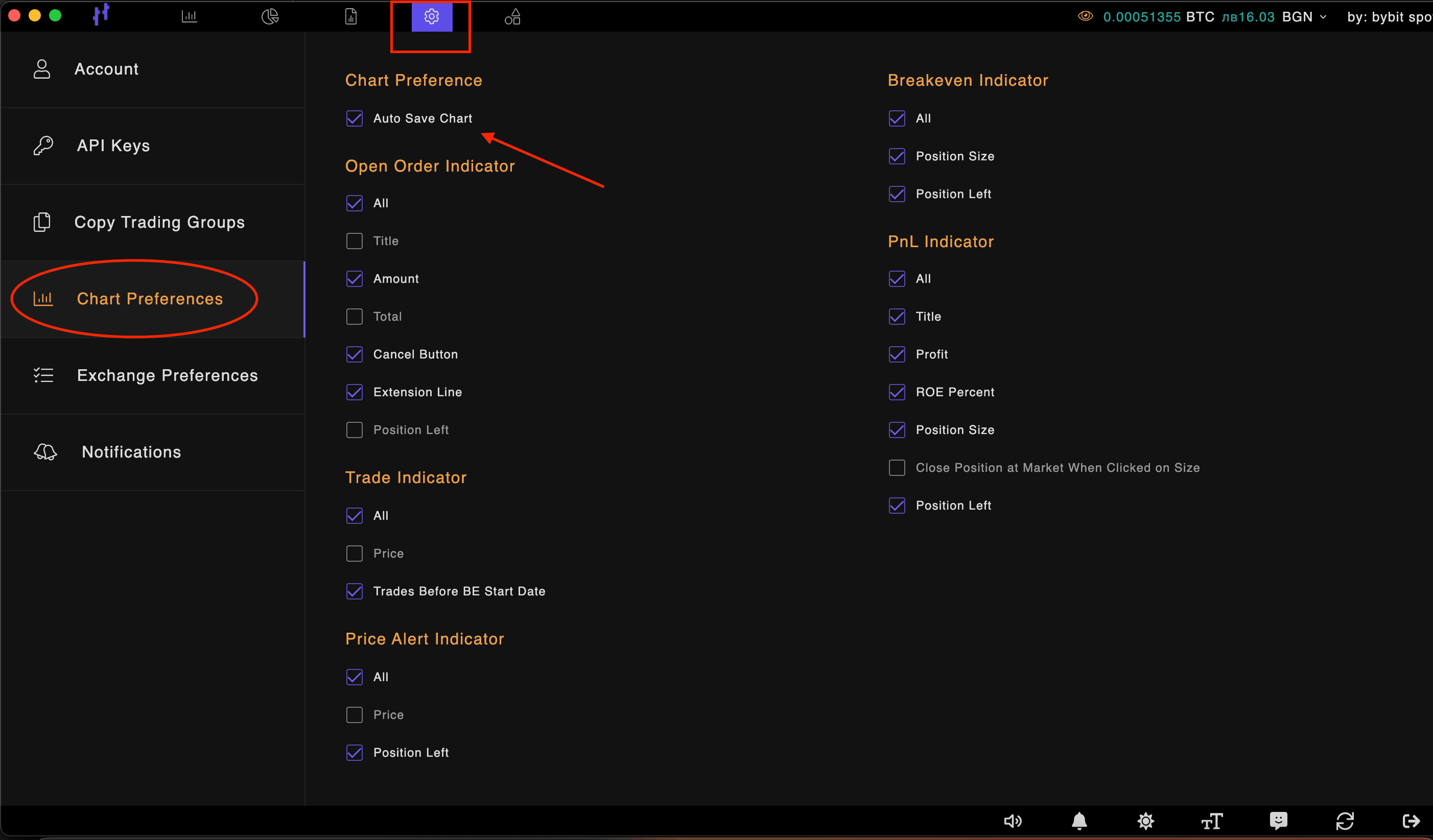Select the pie chart portfolio icon

point(270,16)
